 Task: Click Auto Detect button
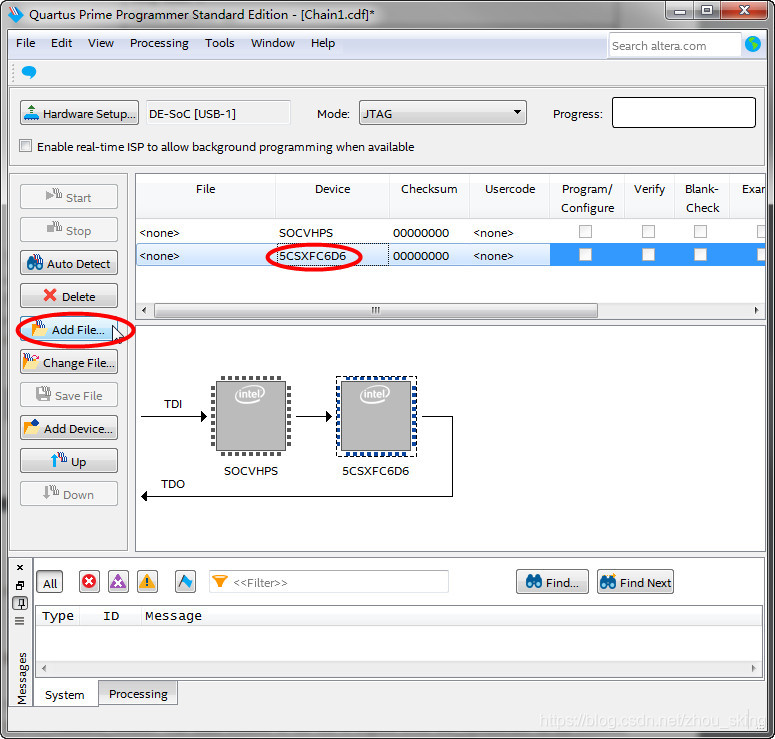pyautogui.click(x=69, y=263)
